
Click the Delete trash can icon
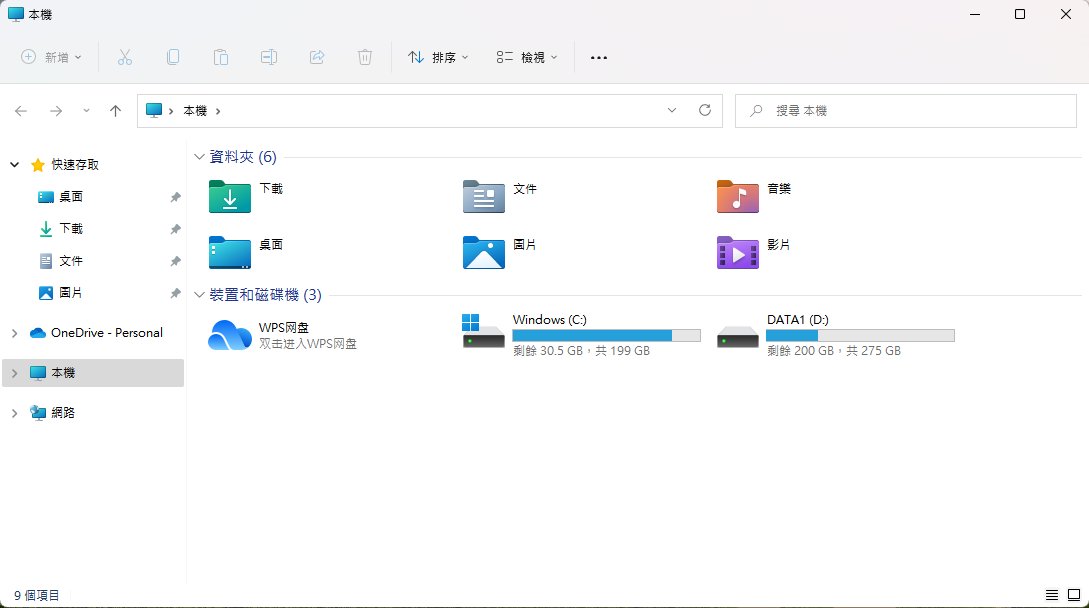pos(365,57)
